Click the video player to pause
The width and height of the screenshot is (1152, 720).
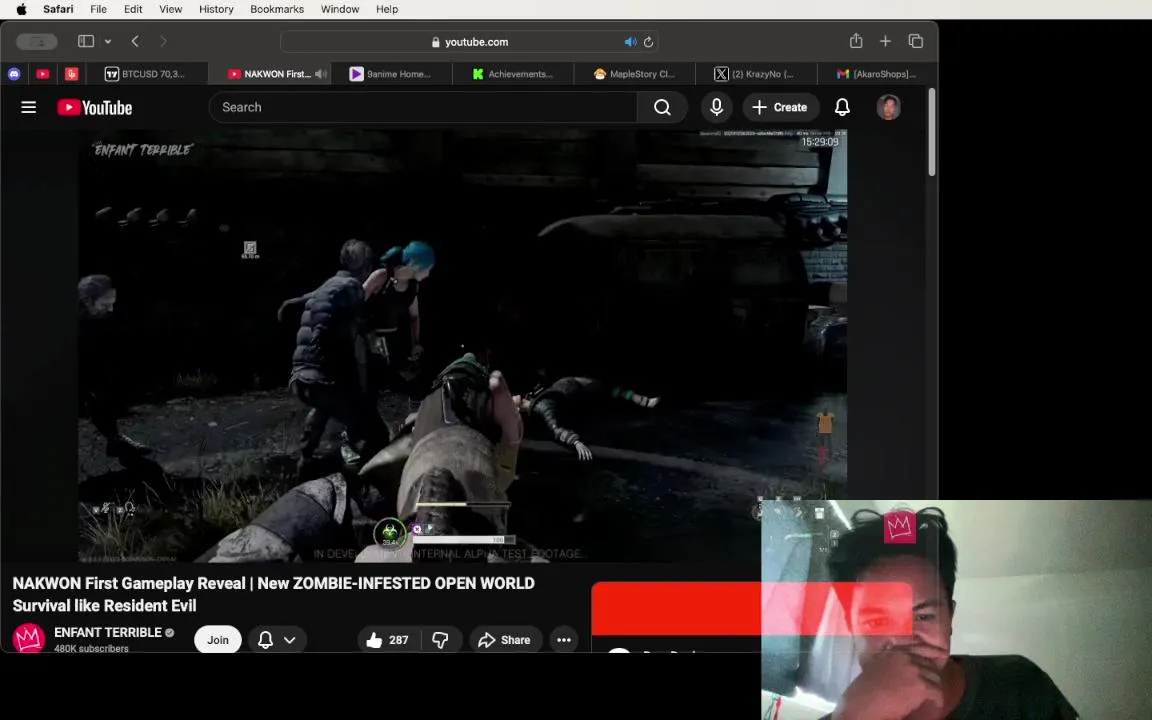[463, 346]
